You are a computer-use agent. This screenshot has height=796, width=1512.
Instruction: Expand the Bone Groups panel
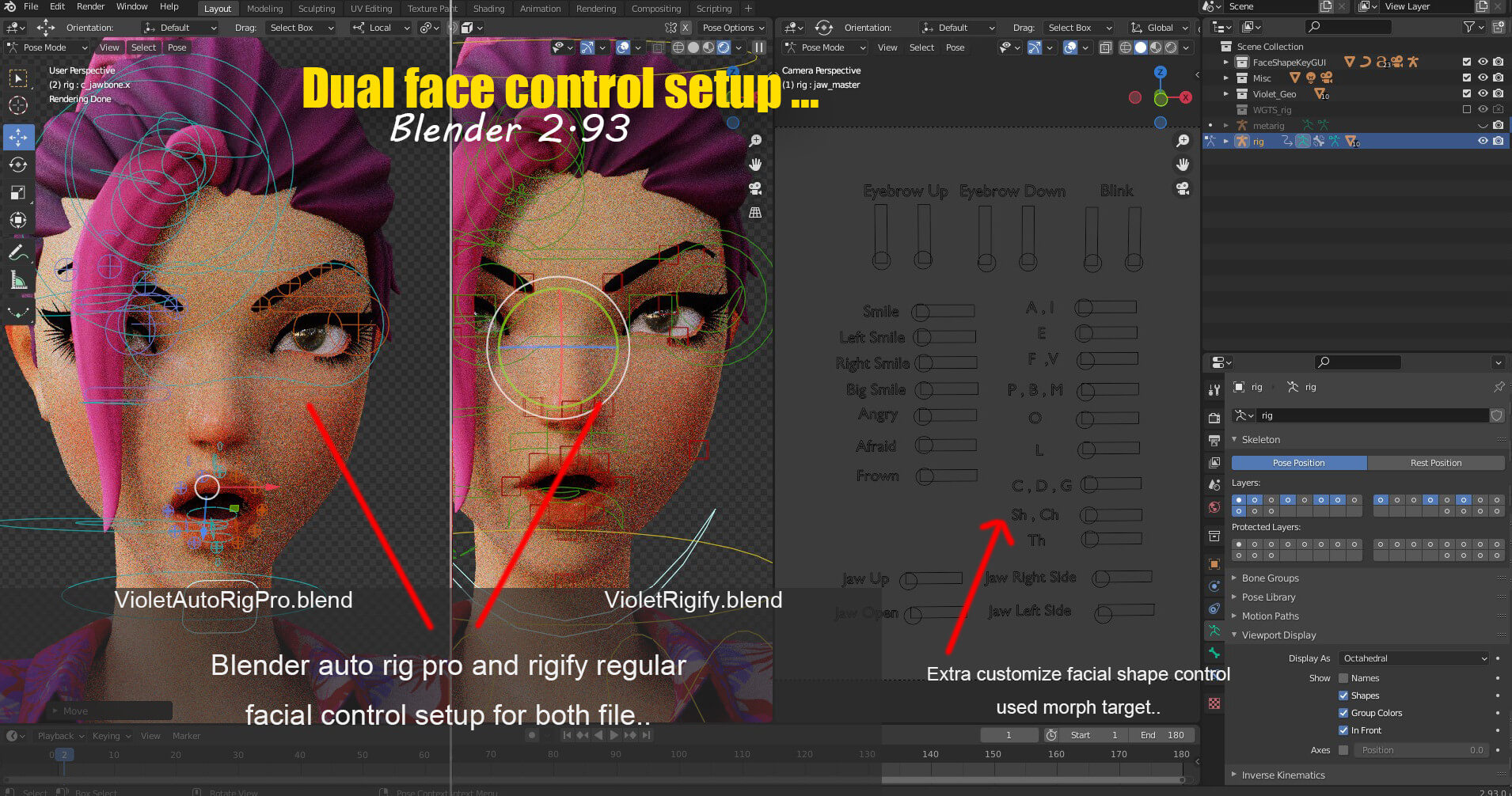point(1270,578)
